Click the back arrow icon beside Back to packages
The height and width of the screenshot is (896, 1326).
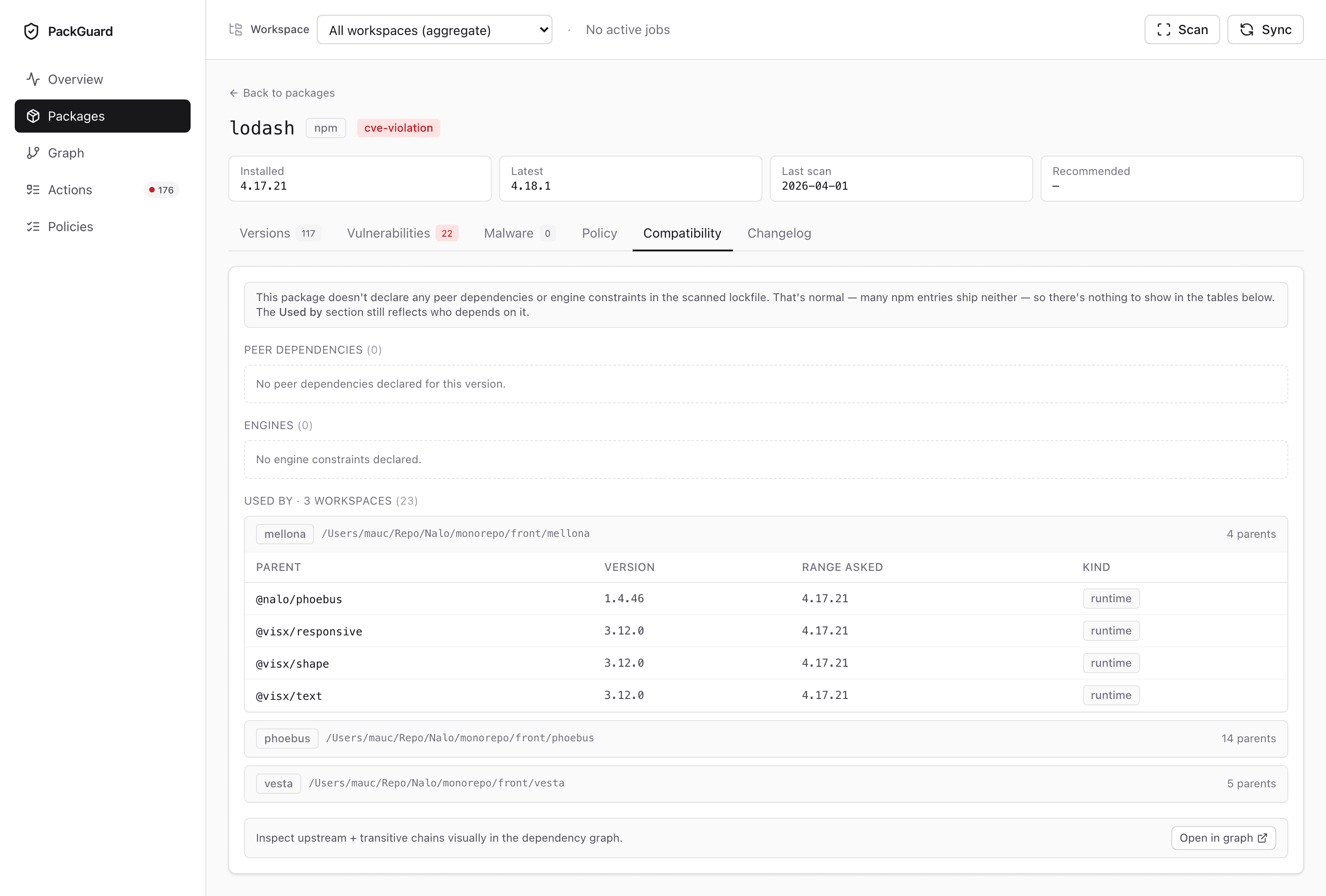tap(233, 93)
